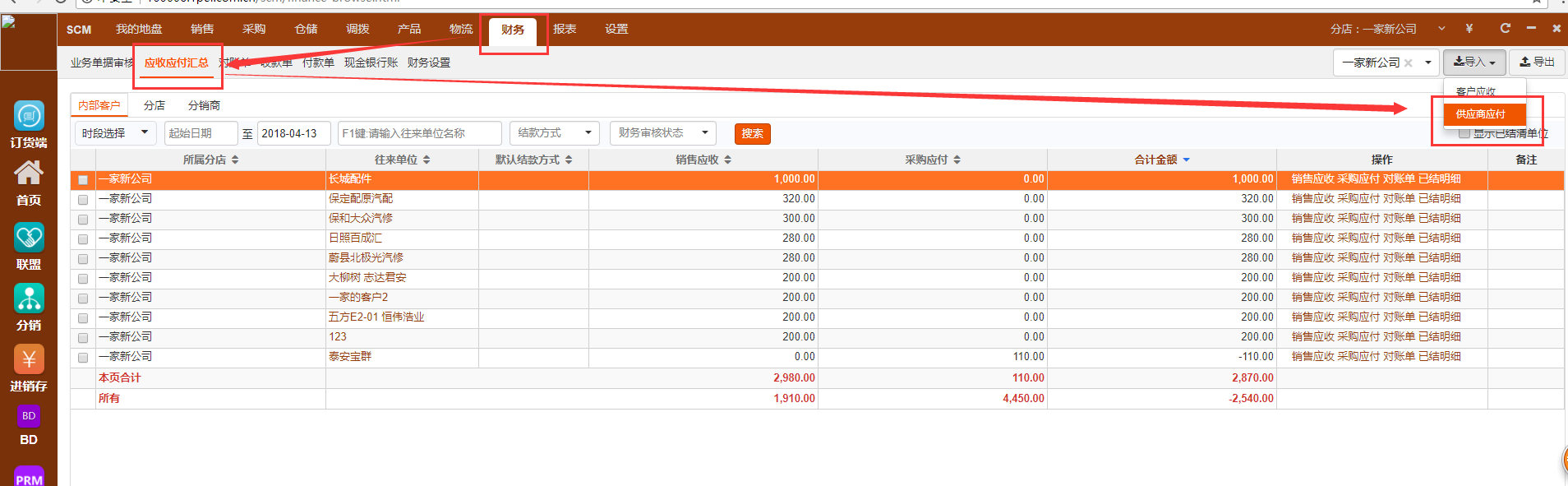Open the 财务 menu

coord(513,30)
